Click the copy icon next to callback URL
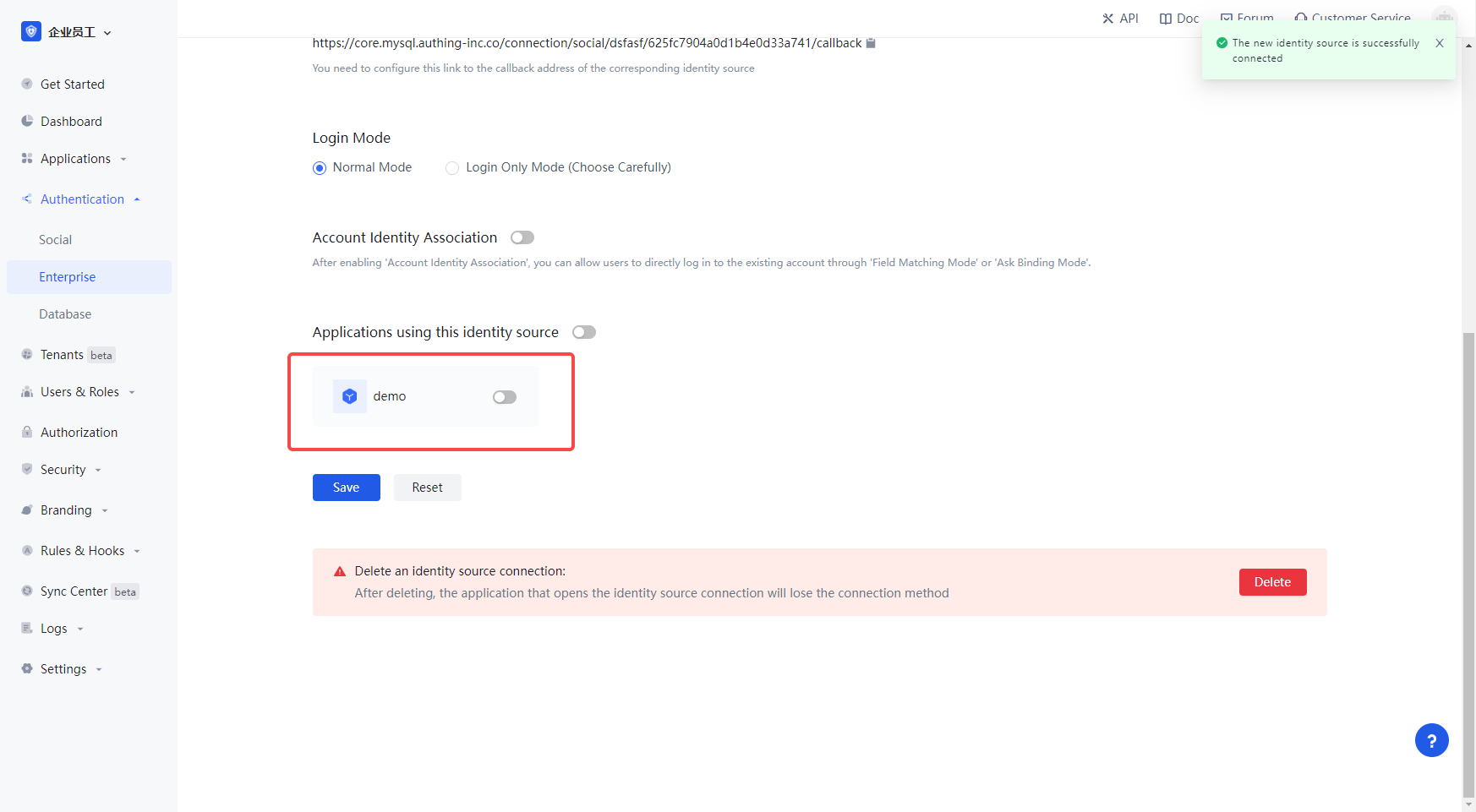1476x812 pixels. [871, 43]
